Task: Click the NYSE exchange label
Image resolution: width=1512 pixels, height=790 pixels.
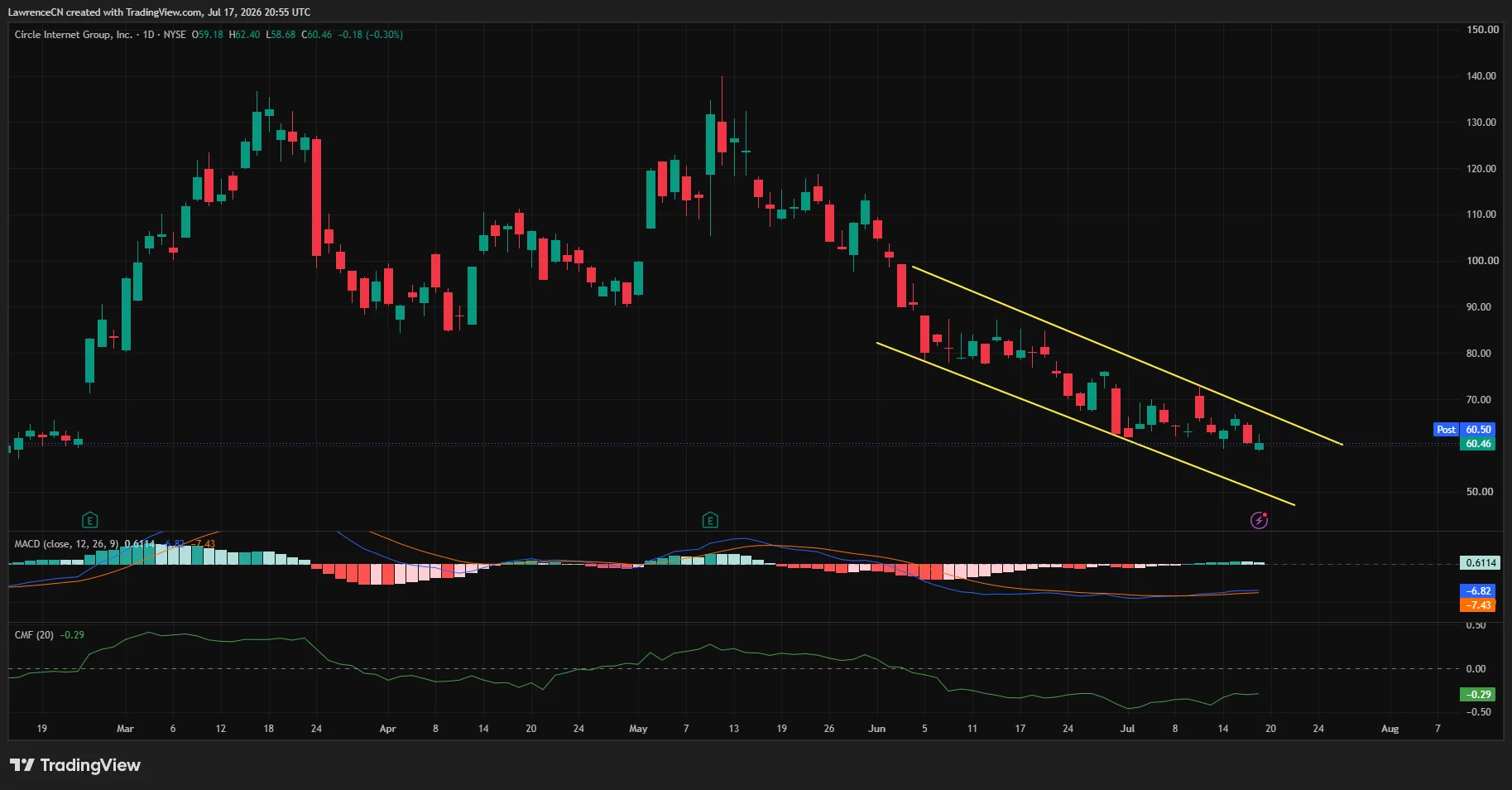Action: coord(175,35)
